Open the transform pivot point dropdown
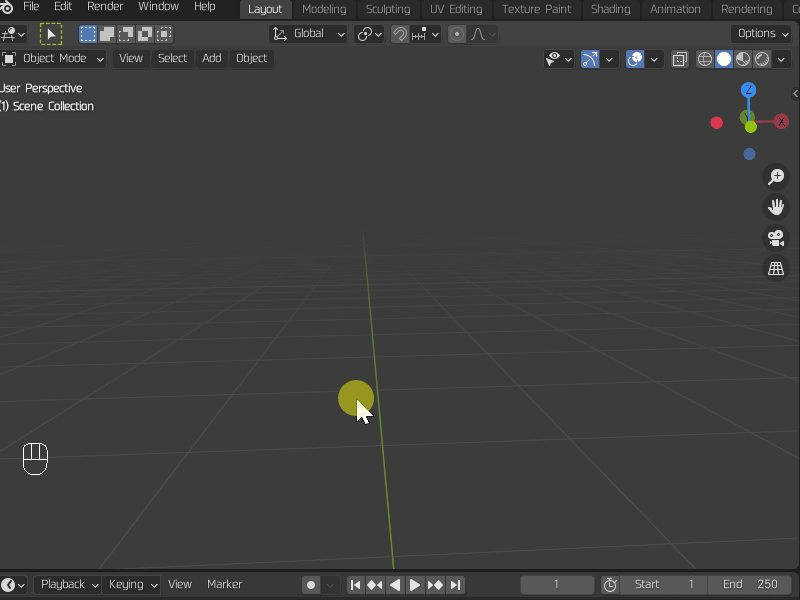Screen dimensions: 800x600 click(369, 34)
